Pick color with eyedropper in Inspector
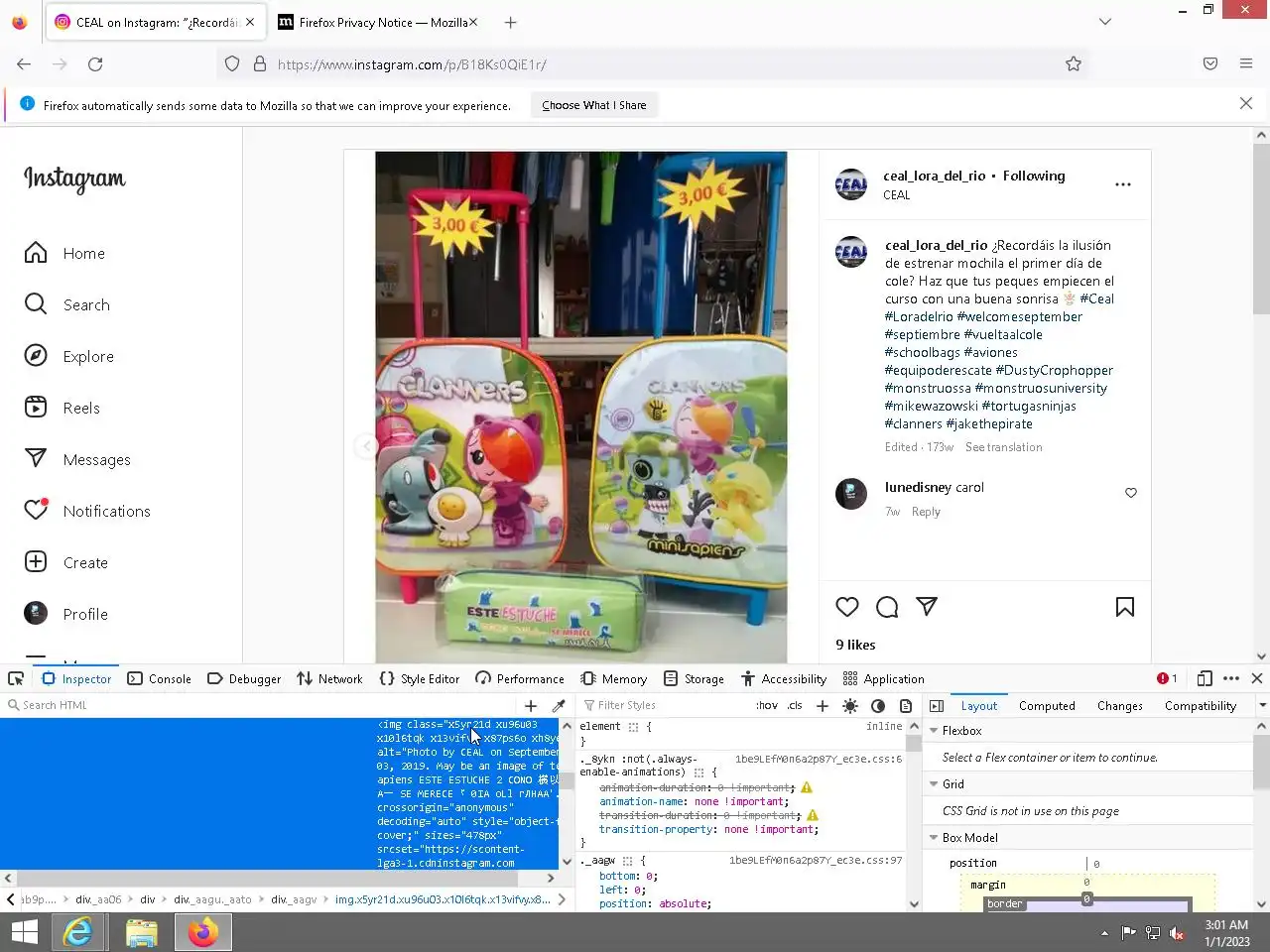 point(559,706)
